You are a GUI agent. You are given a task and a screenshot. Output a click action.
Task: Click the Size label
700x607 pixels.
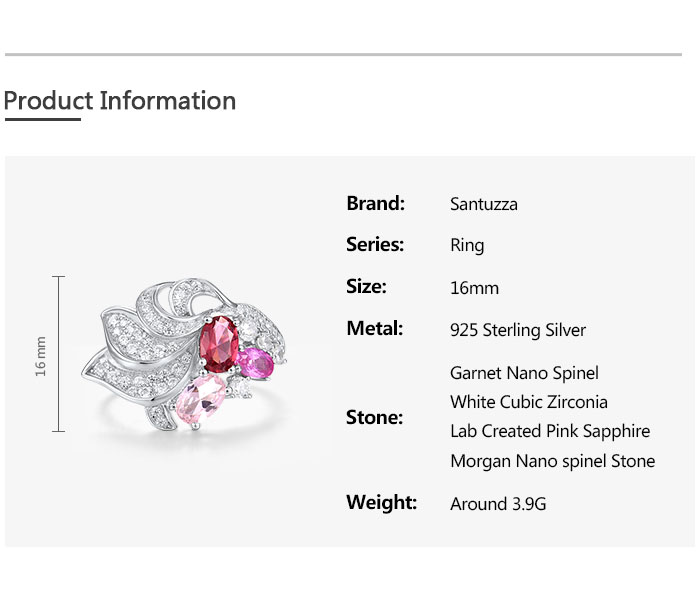click(x=366, y=287)
